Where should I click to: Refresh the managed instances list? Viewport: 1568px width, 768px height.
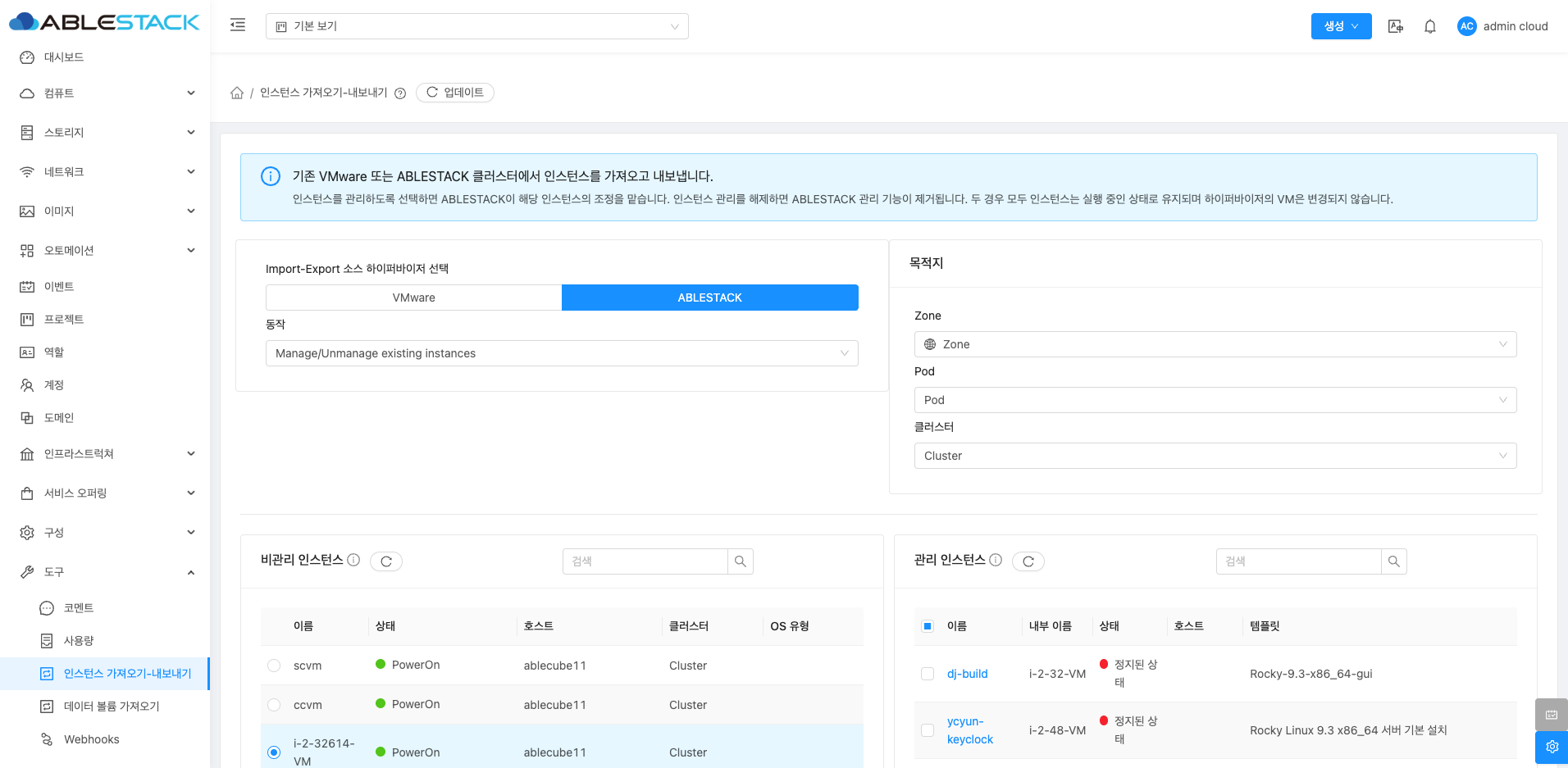point(1028,561)
